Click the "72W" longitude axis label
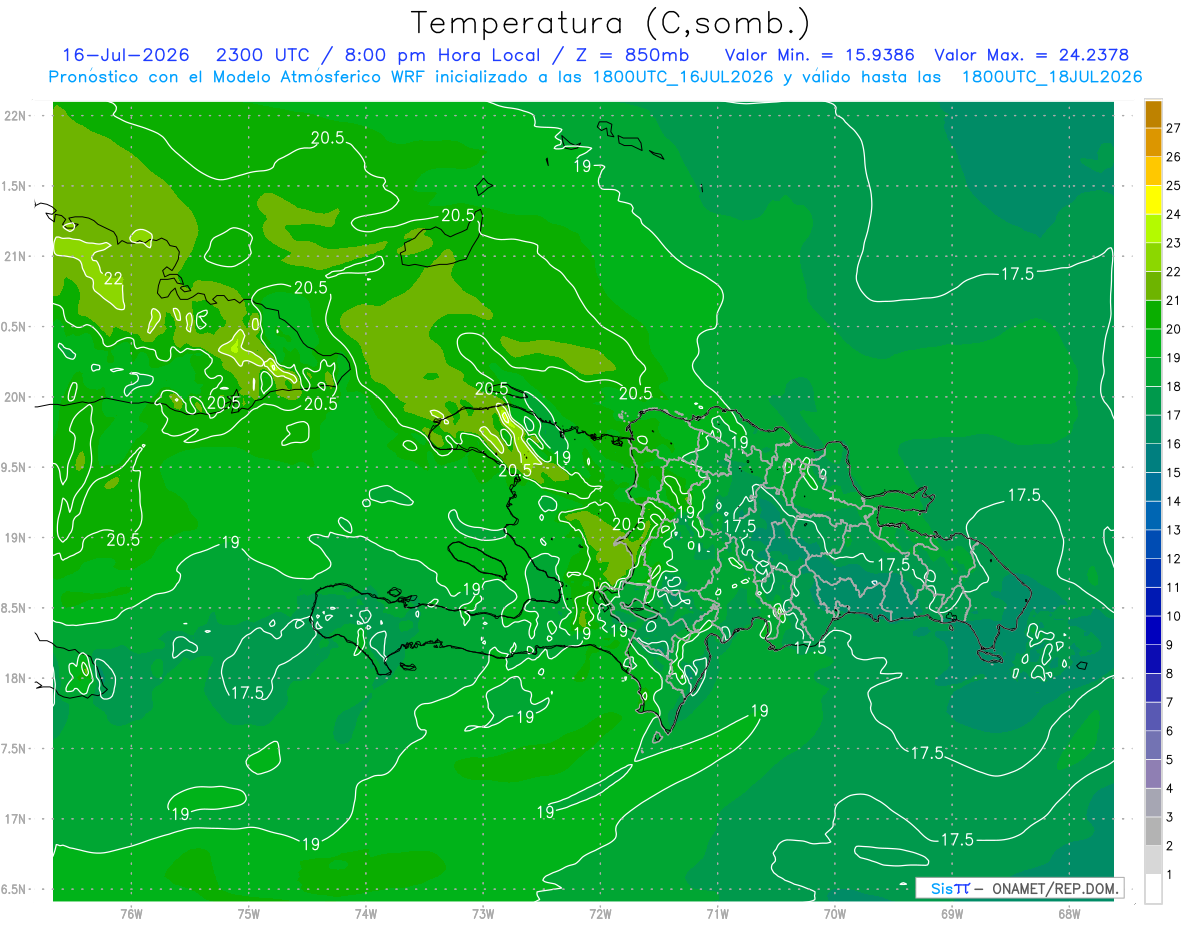Screen dimensions: 1200x927 [x=600, y=914]
